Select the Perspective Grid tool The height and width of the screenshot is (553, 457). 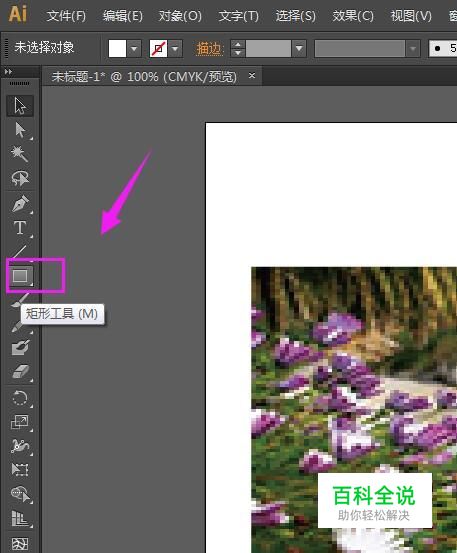click(x=20, y=518)
